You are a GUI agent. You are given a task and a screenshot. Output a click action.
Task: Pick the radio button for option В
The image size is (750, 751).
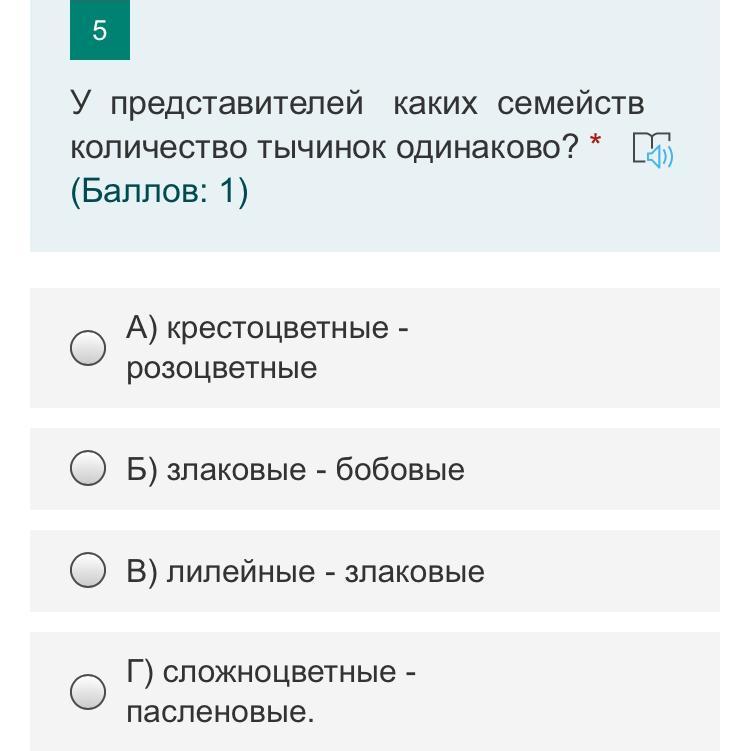click(x=88, y=571)
